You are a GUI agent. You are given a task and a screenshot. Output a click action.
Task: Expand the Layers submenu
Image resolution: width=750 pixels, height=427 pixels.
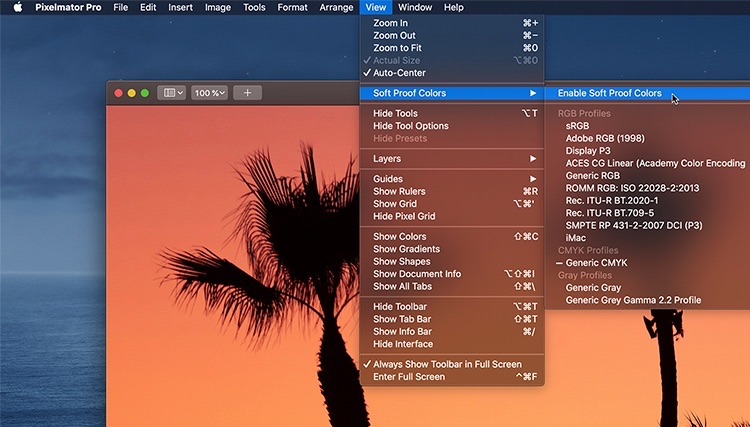tap(452, 159)
